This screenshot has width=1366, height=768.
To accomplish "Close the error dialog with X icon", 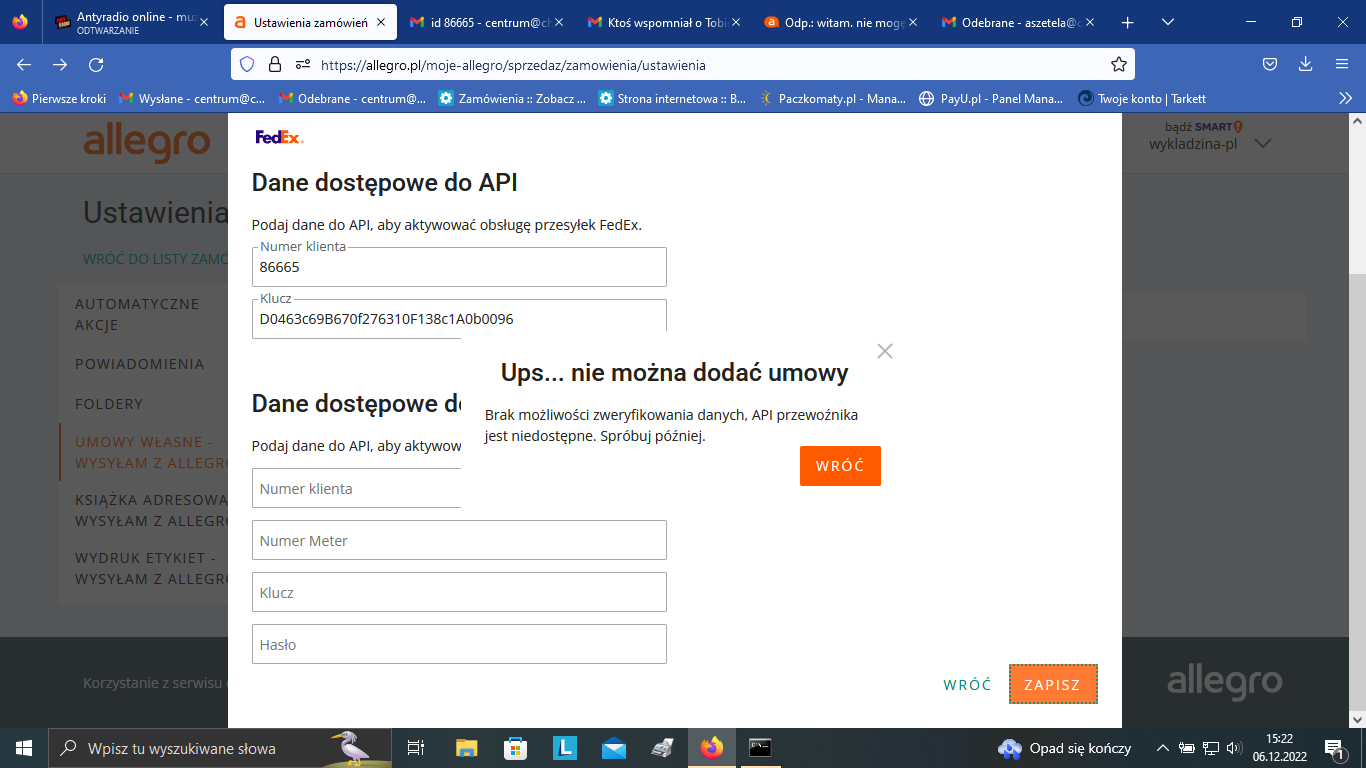I will (884, 351).
